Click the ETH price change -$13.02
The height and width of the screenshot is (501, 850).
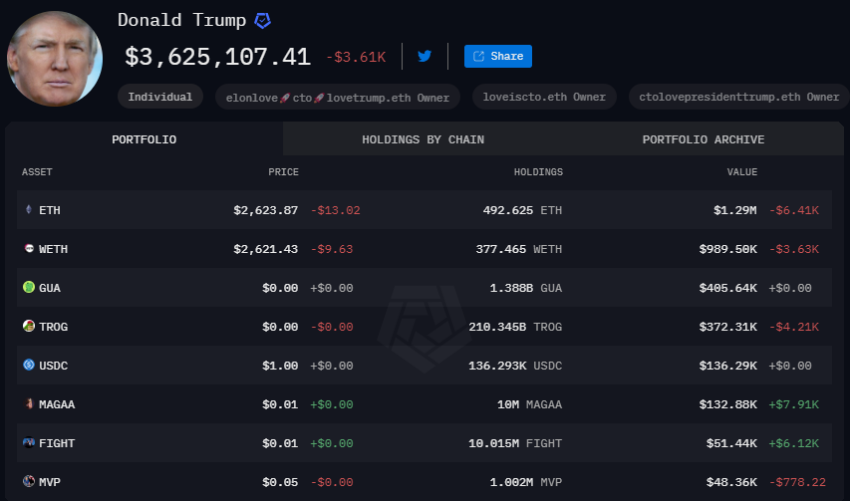click(x=336, y=210)
